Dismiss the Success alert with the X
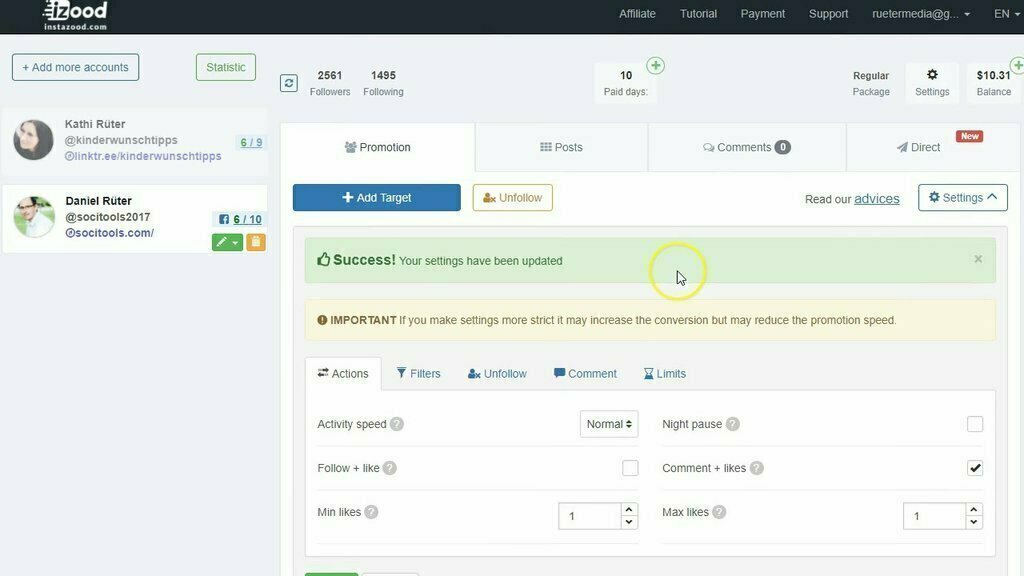Viewport: 1024px width, 576px height. point(978,259)
